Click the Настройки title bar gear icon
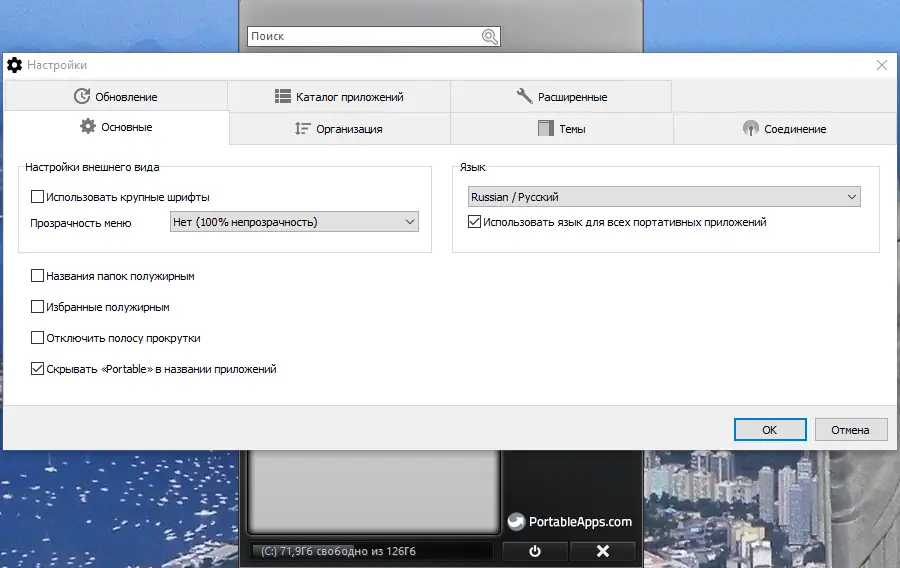Screen dimensions: 900x568 pyautogui.click(x=14, y=65)
